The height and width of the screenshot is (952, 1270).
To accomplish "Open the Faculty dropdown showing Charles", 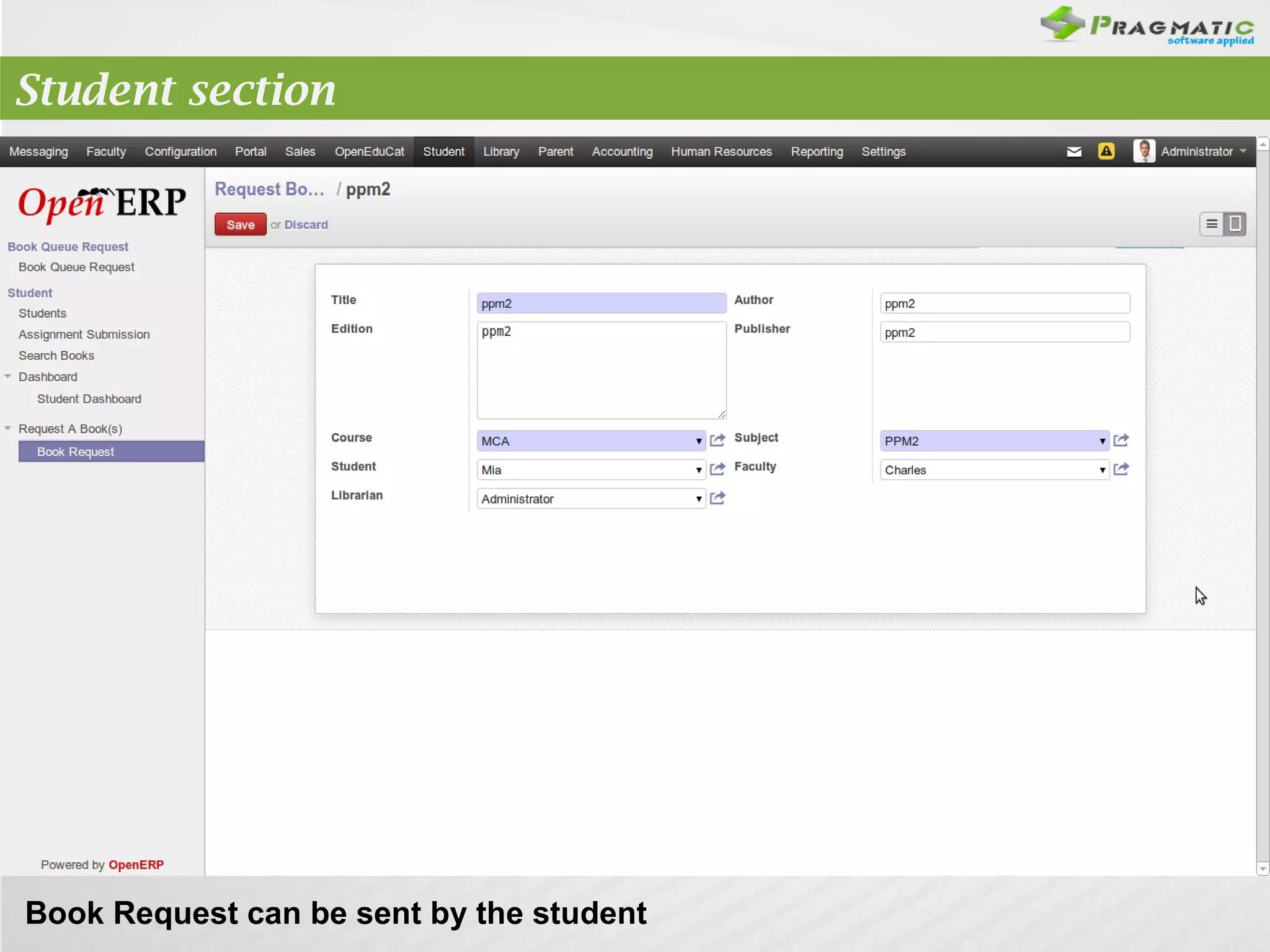I will (x=994, y=470).
